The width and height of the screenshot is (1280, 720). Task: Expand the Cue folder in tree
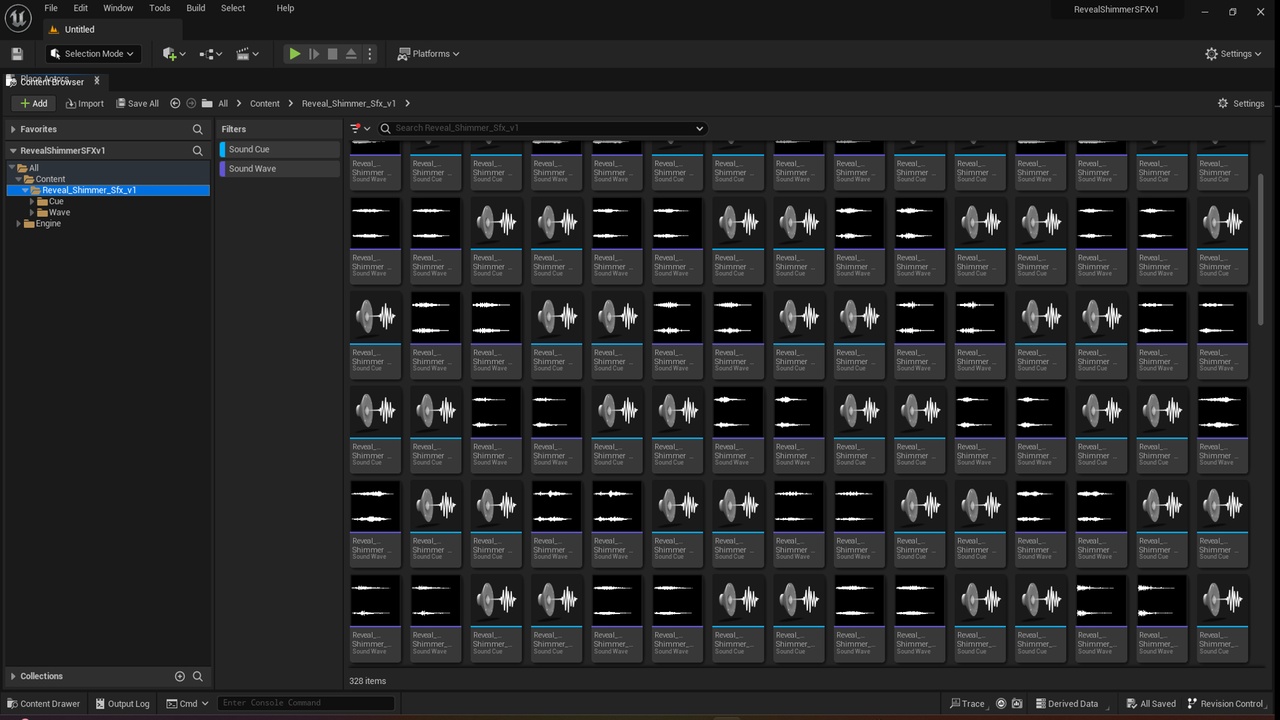click(32, 201)
